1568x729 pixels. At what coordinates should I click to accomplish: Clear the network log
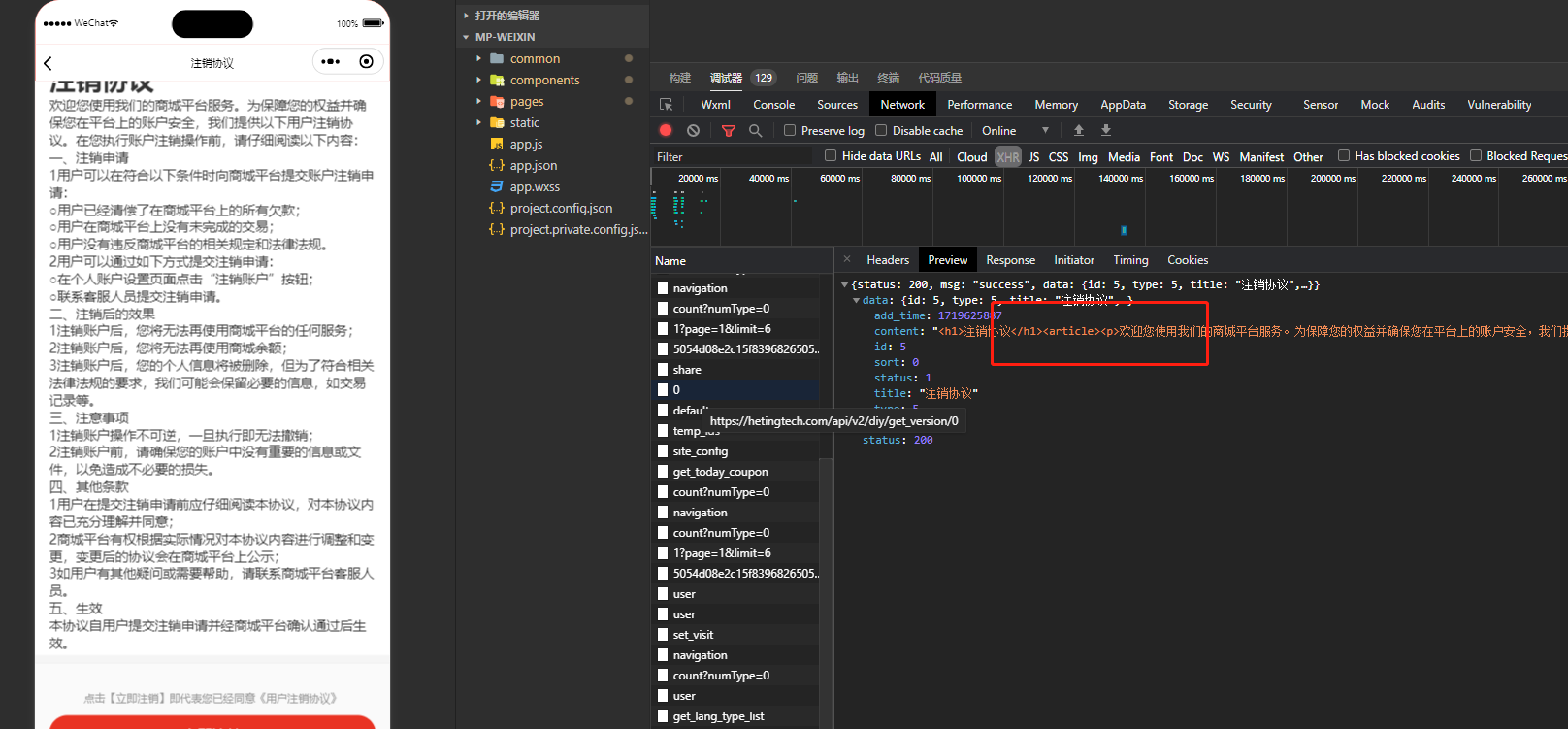tap(693, 130)
